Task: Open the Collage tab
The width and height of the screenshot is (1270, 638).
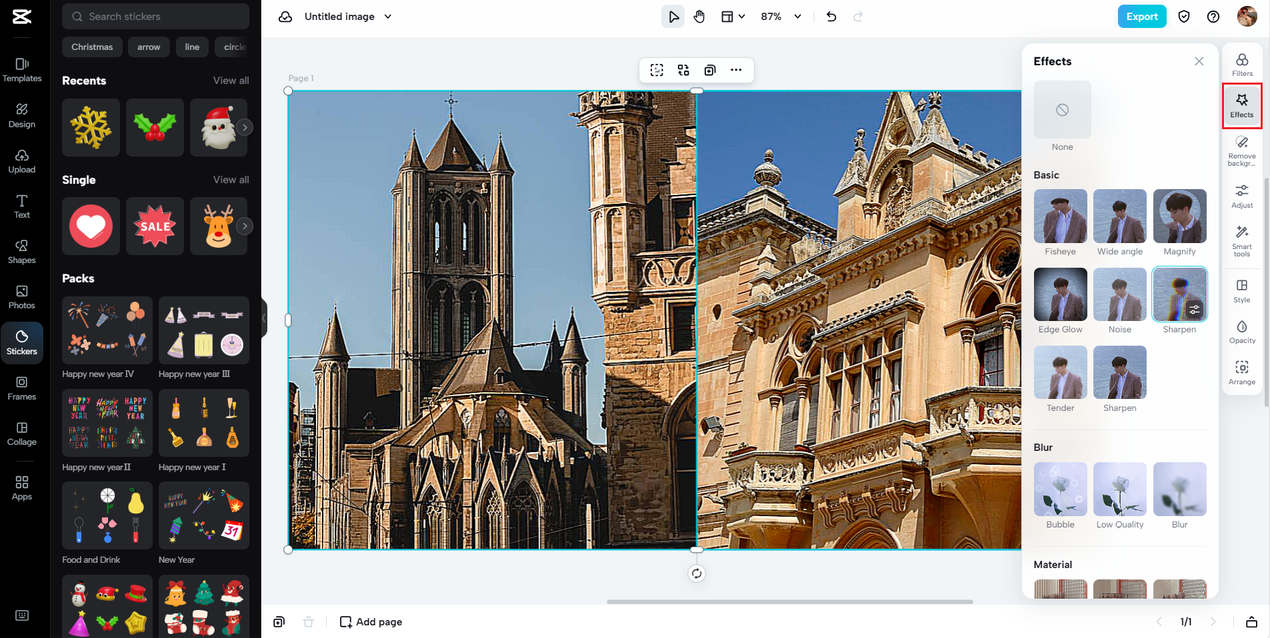Action: point(22,433)
